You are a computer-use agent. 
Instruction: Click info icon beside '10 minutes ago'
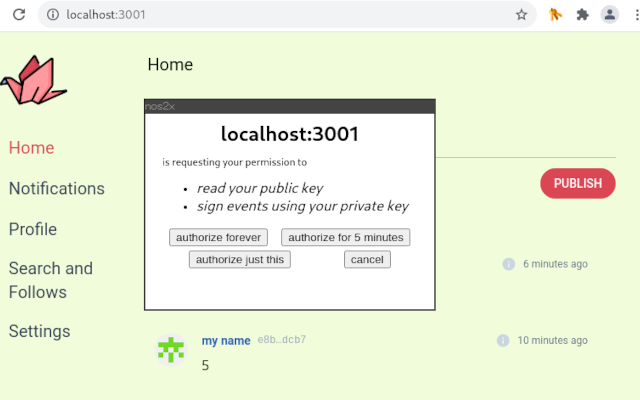[x=503, y=340]
